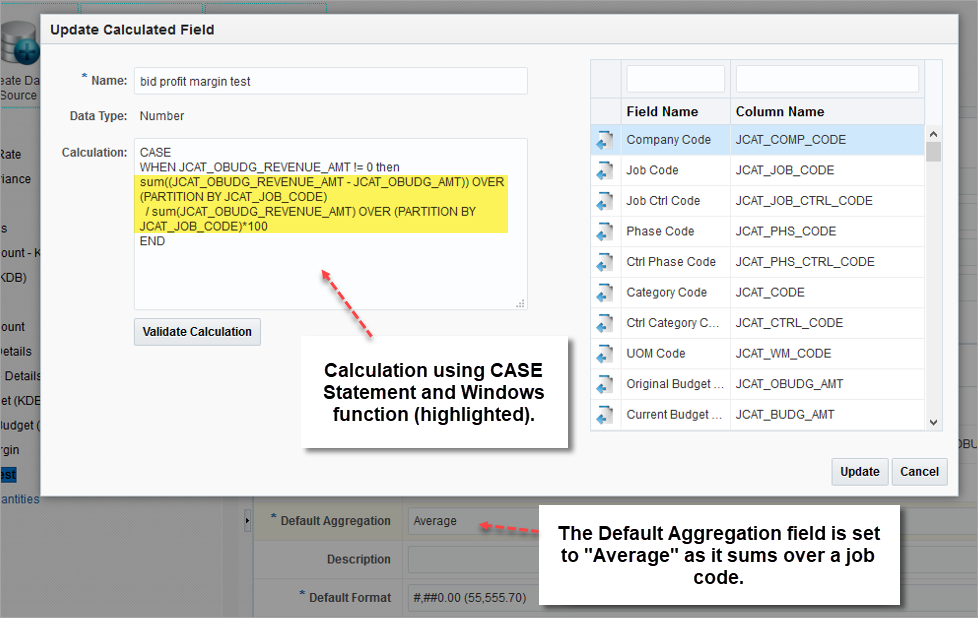Select JCAT_WM_CODE column cell
Viewport: 978px width, 618px height.
[x=827, y=354]
